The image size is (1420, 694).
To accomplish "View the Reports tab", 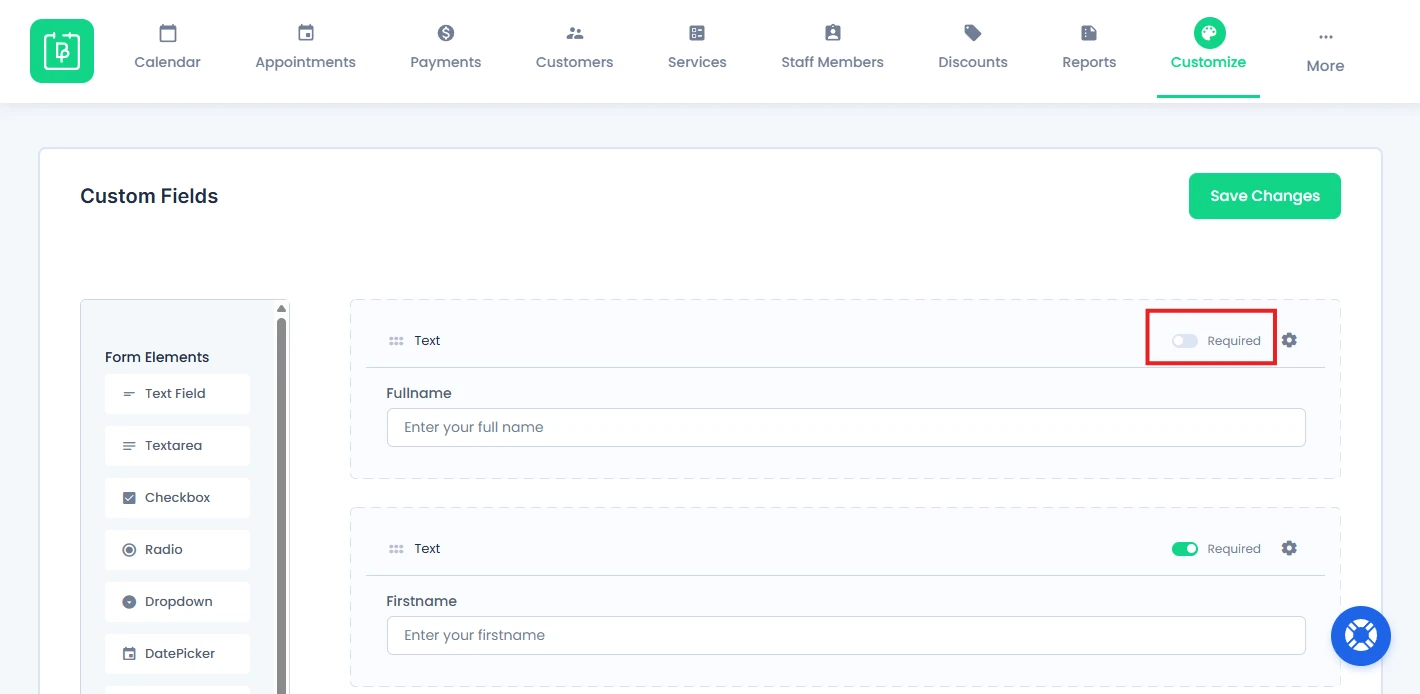I will pos(1089,48).
